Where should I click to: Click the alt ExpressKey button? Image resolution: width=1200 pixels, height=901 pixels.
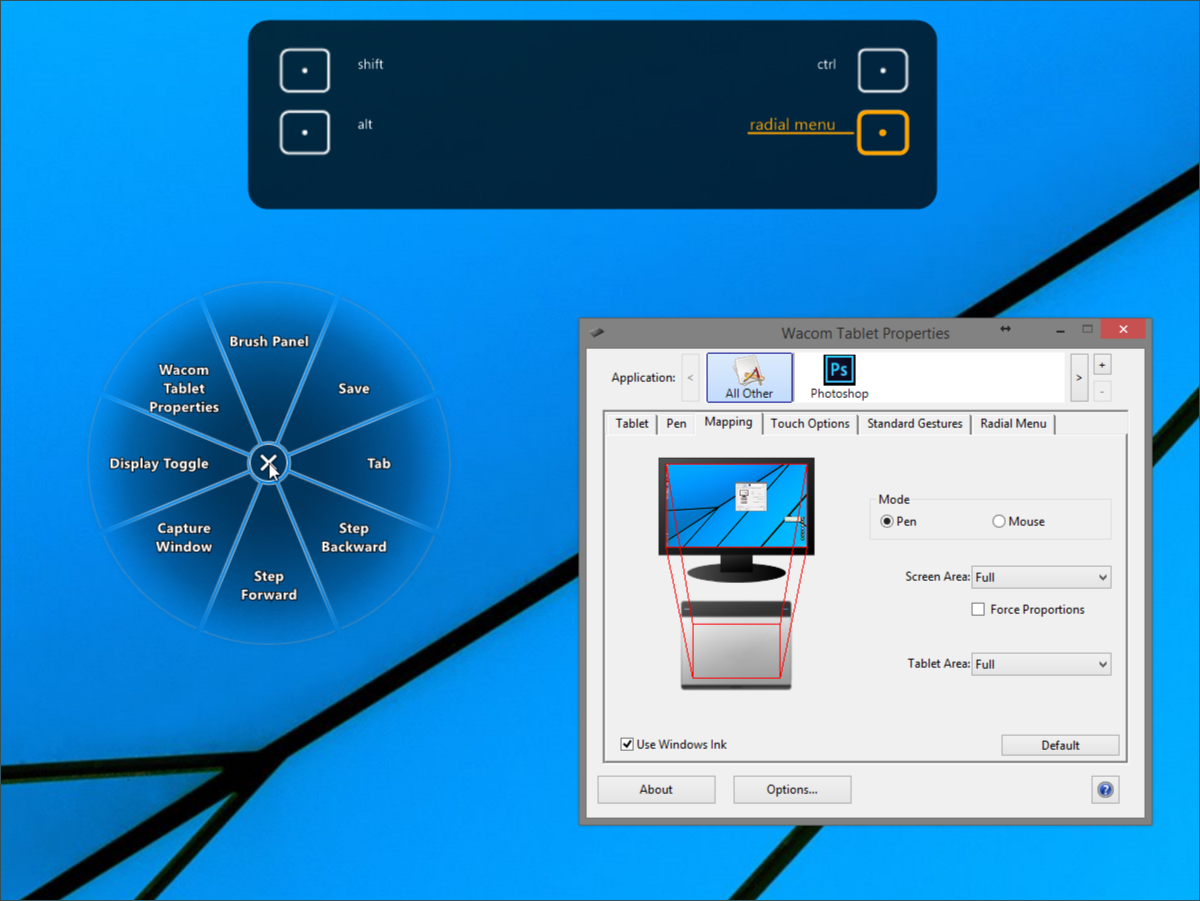point(305,132)
